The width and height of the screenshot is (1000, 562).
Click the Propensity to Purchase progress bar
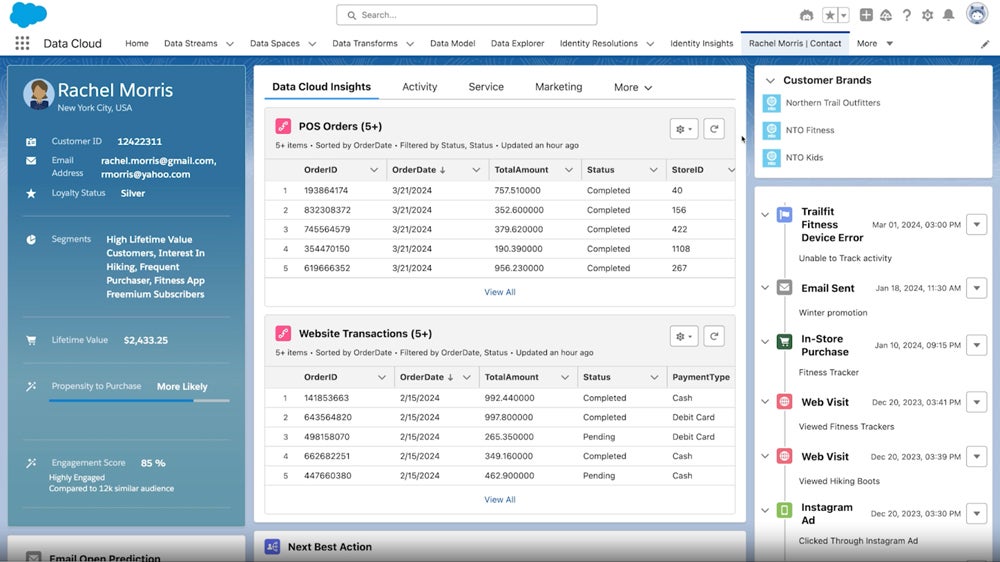point(139,401)
